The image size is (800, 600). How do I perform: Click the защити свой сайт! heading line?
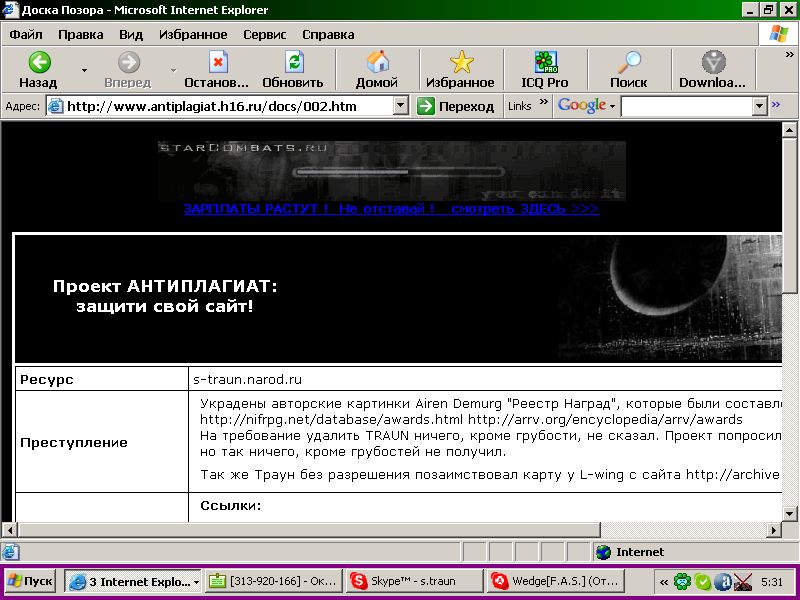[165, 307]
